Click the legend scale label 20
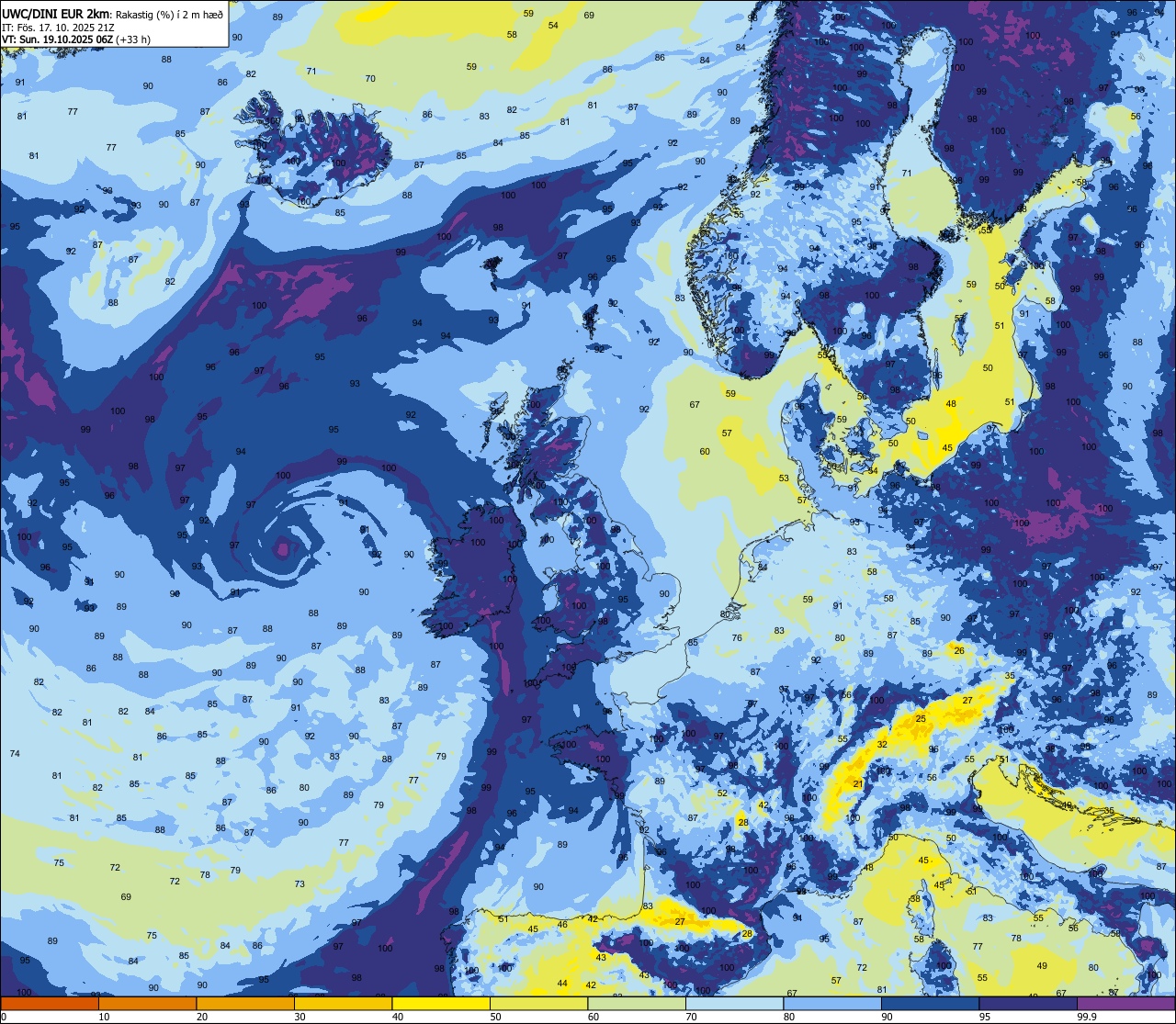 tap(202, 1017)
